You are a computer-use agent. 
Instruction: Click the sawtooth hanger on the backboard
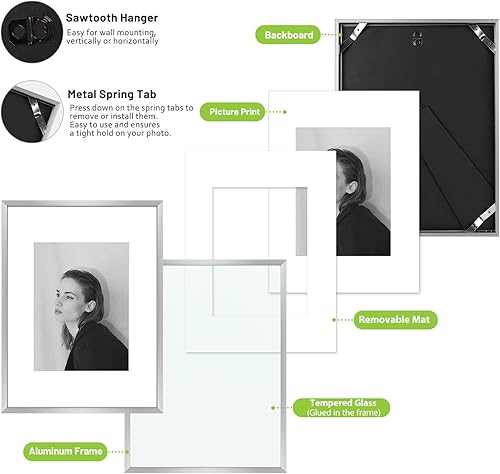click(x=417, y=39)
